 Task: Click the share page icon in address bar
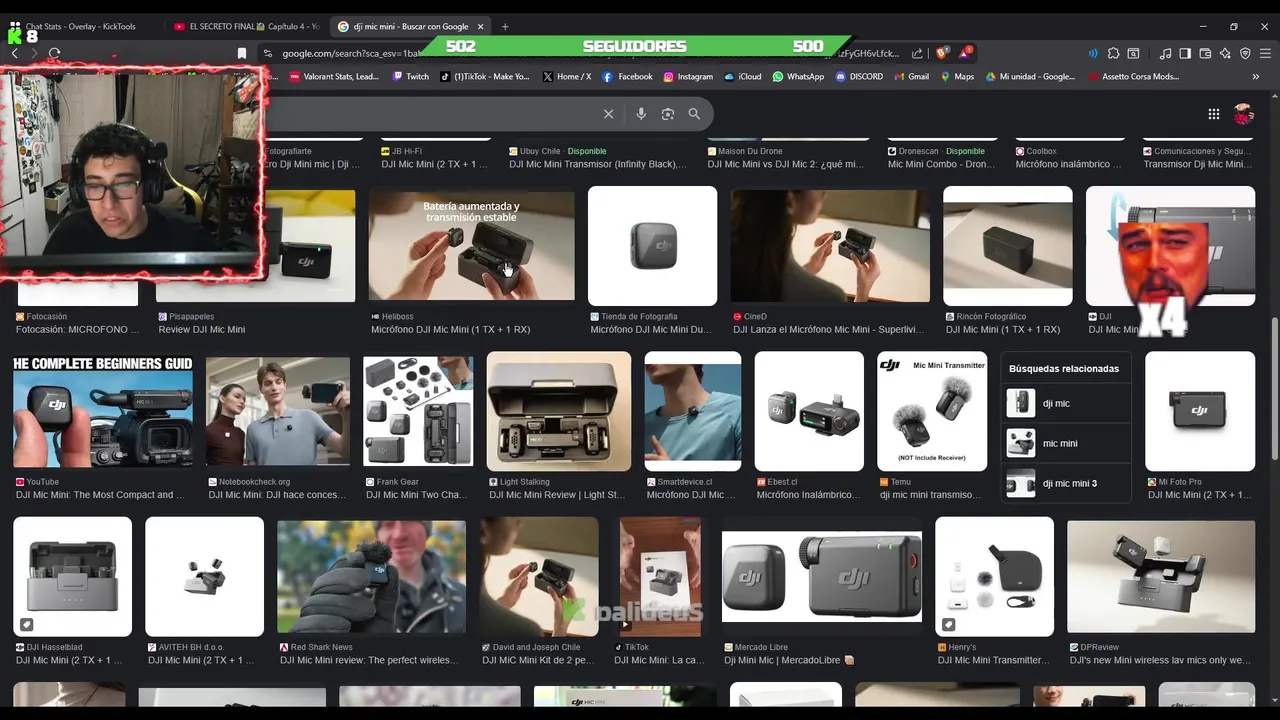[917, 53]
